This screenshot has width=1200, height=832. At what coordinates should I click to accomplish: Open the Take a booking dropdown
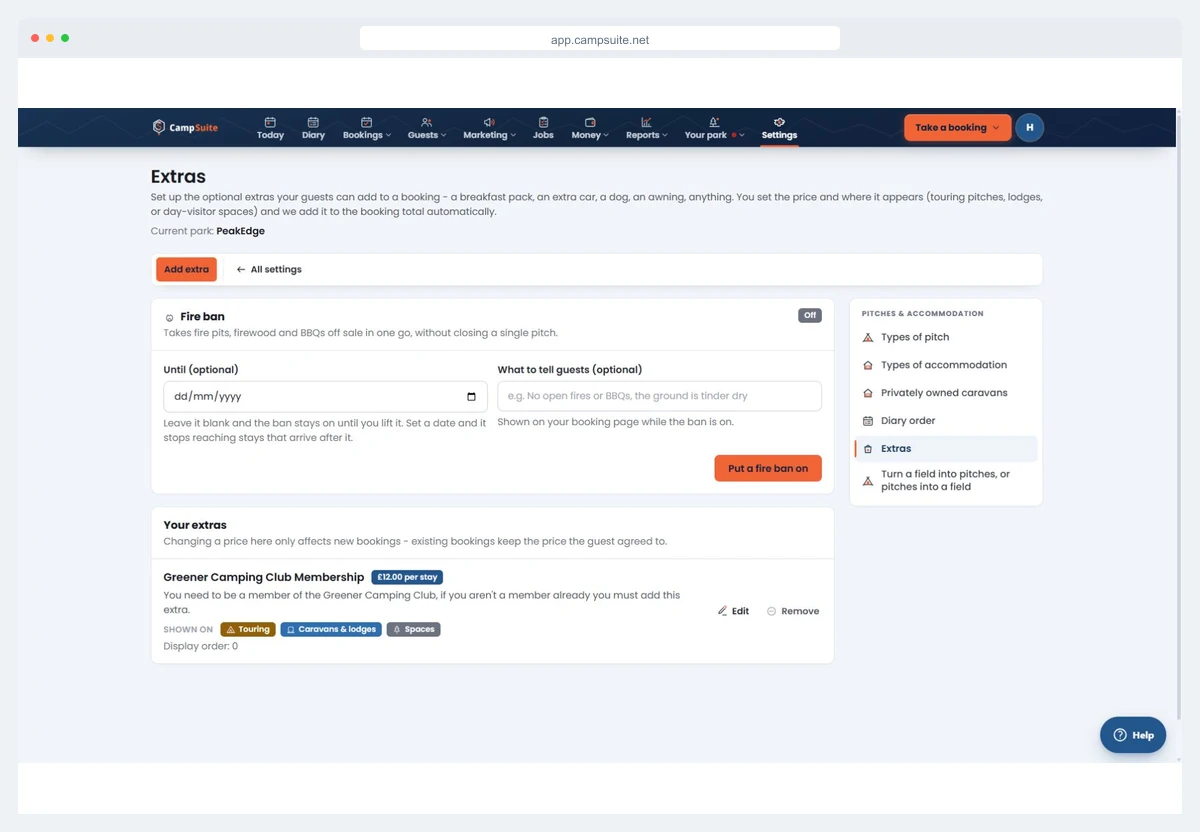click(957, 127)
